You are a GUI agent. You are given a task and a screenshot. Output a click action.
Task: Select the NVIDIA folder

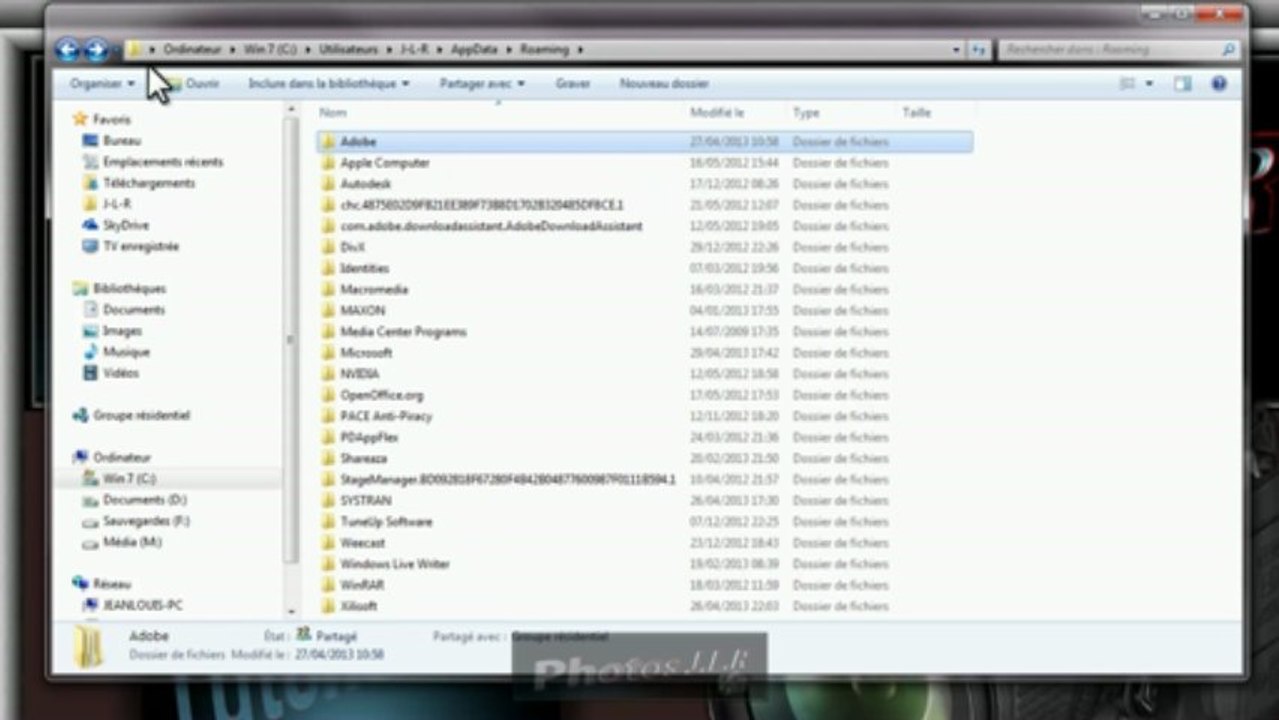point(359,374)
